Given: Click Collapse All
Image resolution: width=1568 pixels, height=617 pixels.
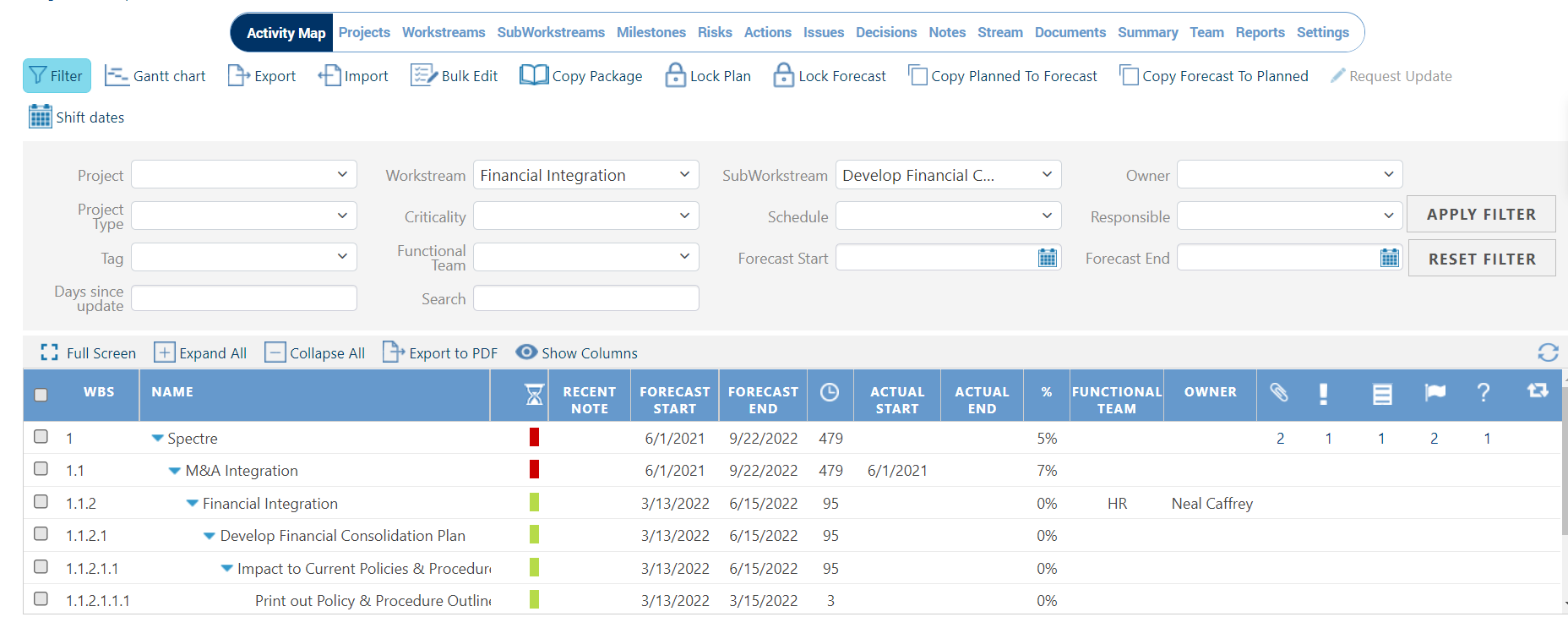Looking at the screenshot, I should coord(315,353).
